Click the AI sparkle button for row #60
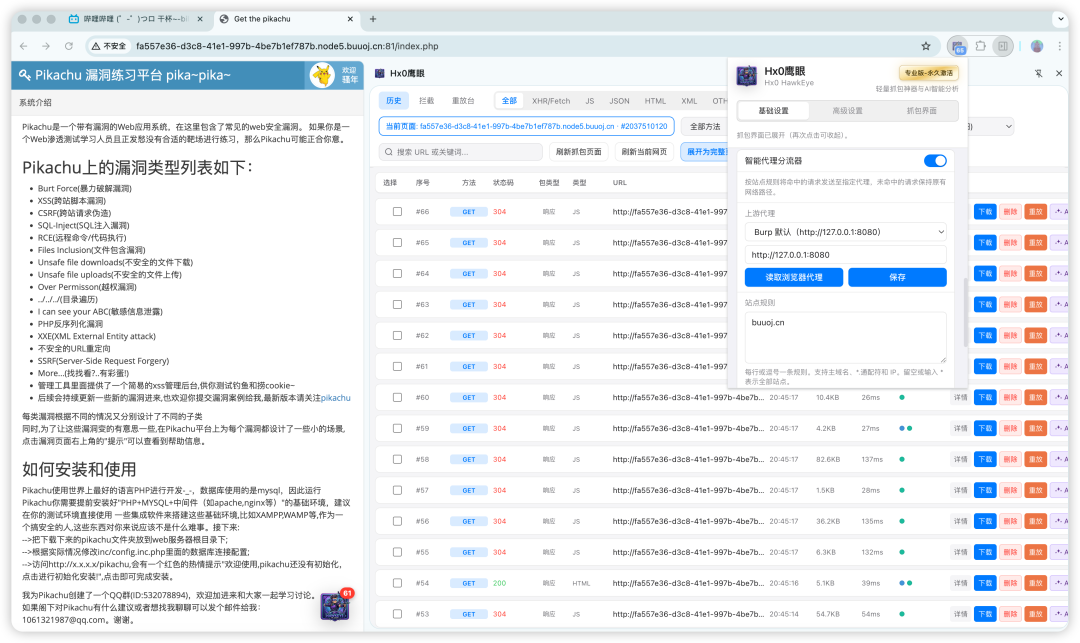Image resolution: width=1080 pixels, height=643 pixels. [x=1059, y=397]
